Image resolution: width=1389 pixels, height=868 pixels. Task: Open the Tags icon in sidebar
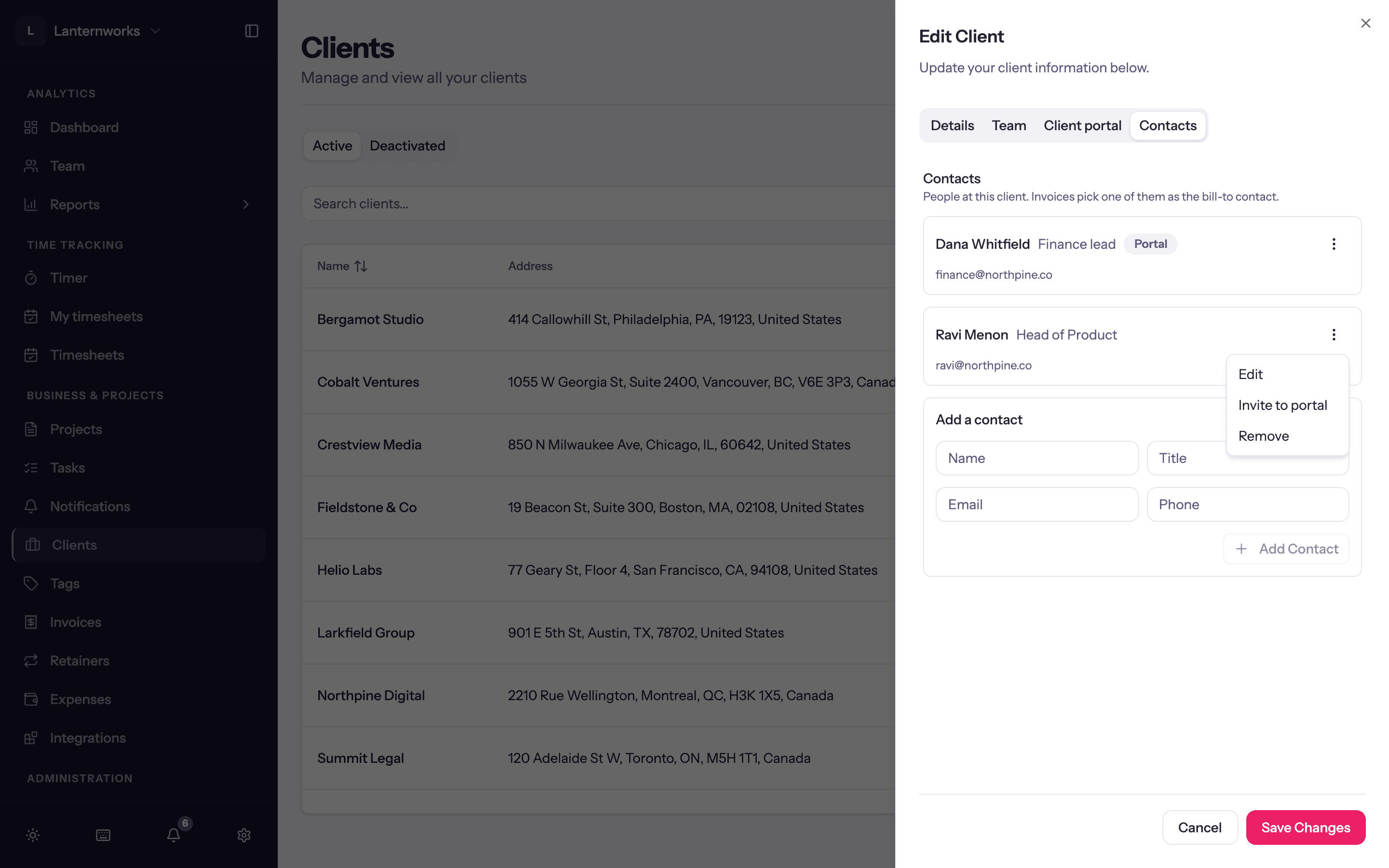pyautogui.click(x=31, y=583)
